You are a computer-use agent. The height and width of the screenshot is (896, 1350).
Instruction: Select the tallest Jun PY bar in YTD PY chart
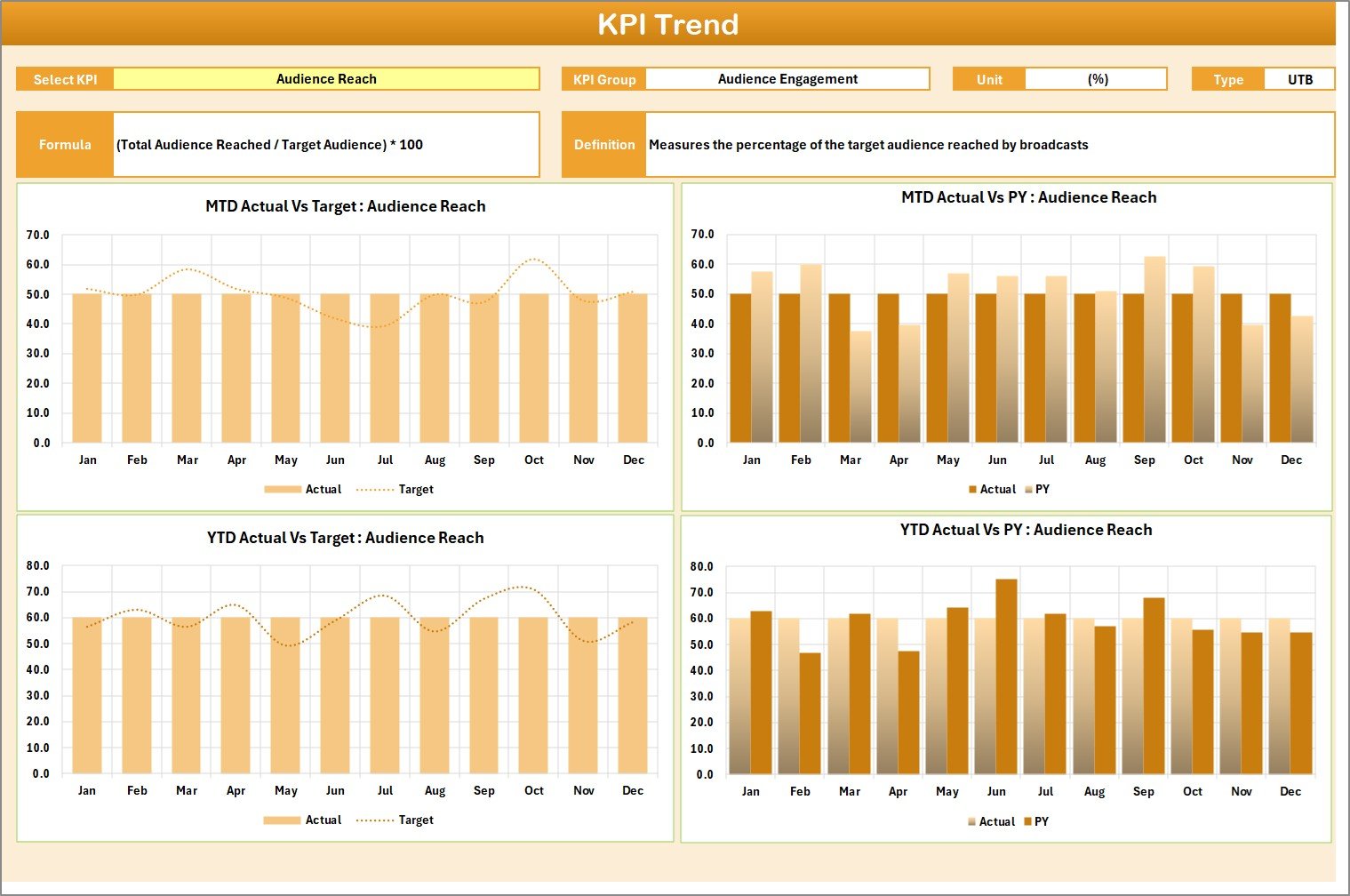1006,676
